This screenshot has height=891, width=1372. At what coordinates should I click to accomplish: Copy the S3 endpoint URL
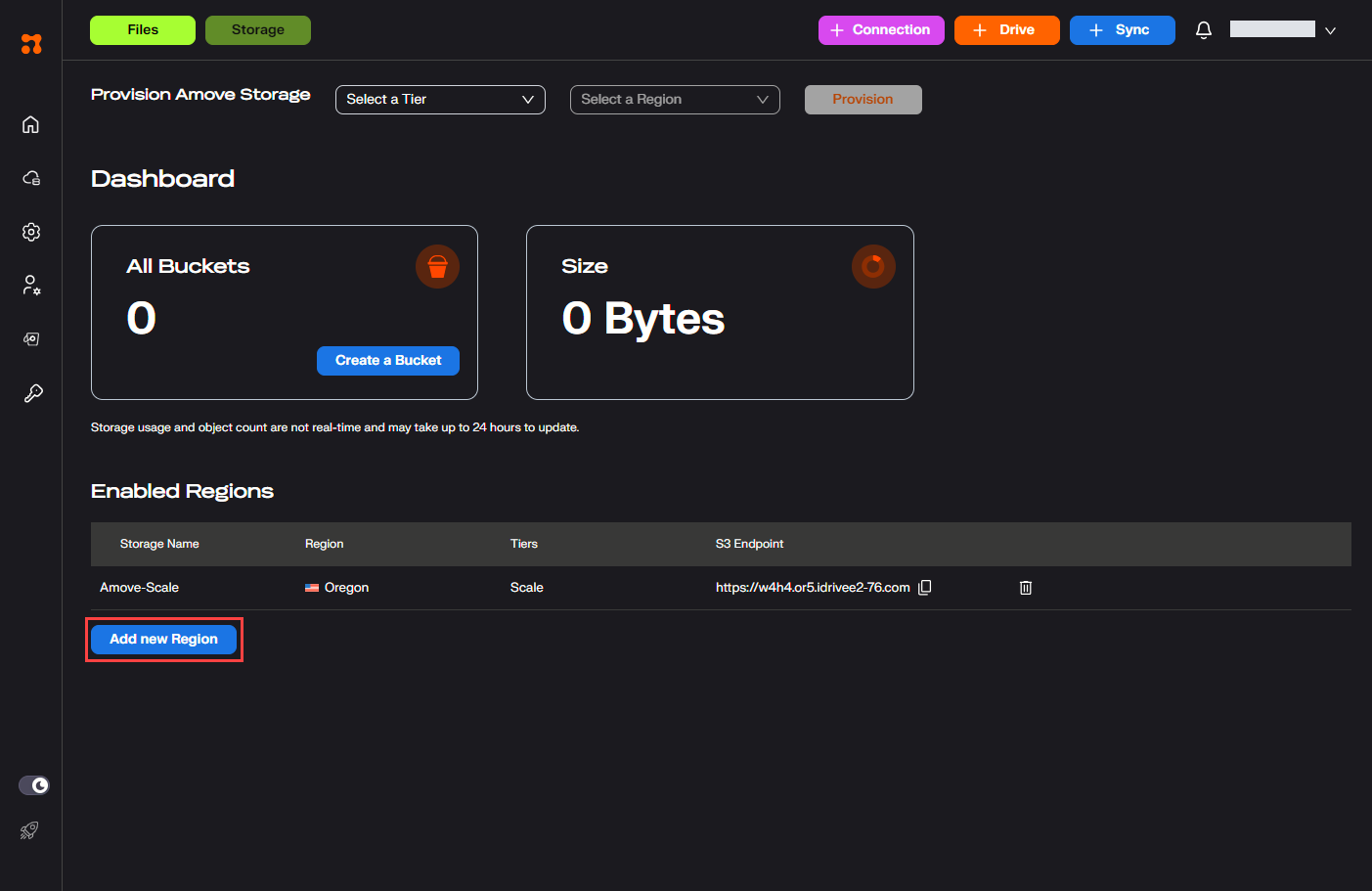(x=924, y=588)
